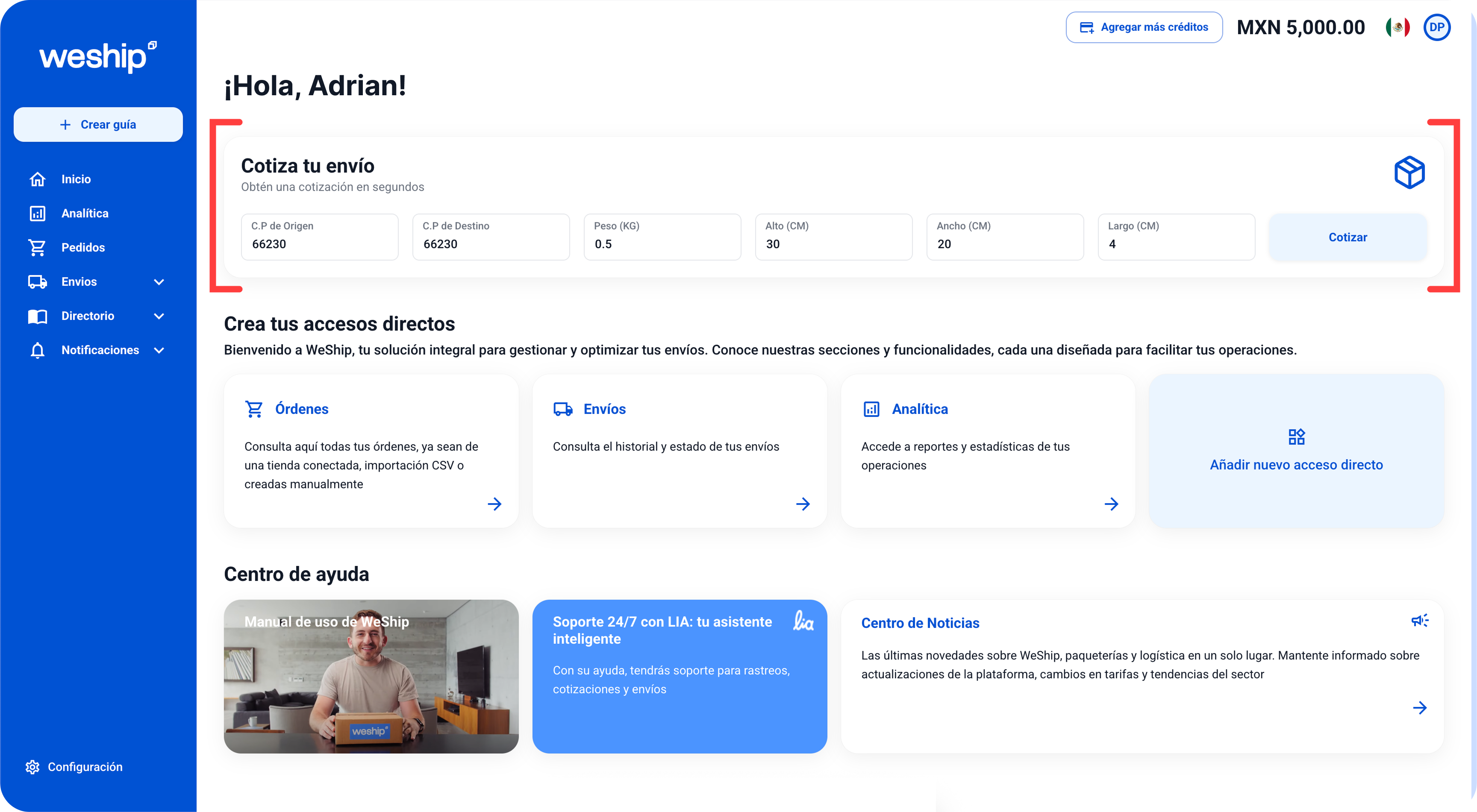This screenshot has height=812, width=1477.
Task: Click the Analítica card arrow icon
Action: click(1111, 504)
